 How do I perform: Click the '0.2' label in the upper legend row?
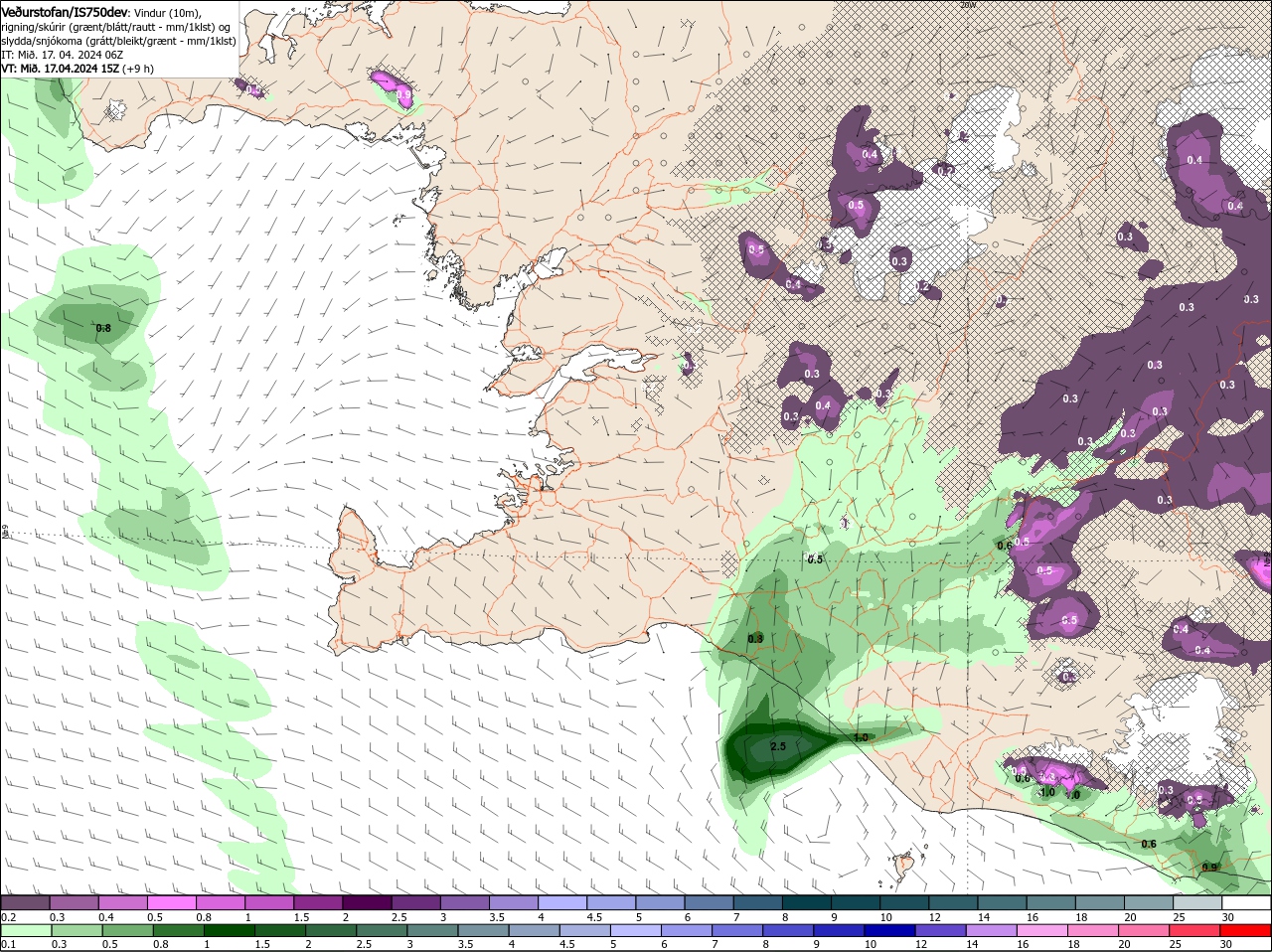pyautogui.click(x=8, y=917)
